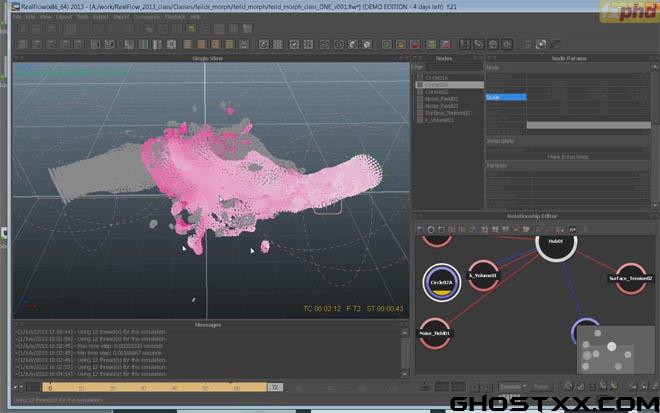Click the green square icon in main toolbar
The image size is (660, 413).
[386, 44]
